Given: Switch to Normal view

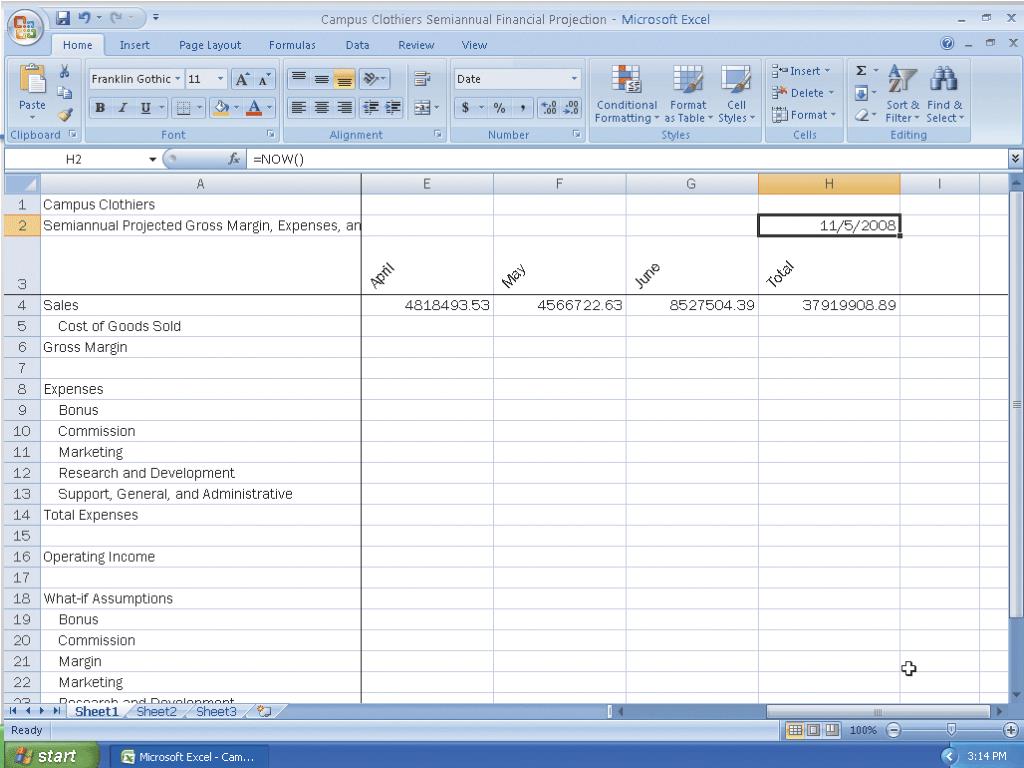Looking at the screenshot, I should coord(794,730).
